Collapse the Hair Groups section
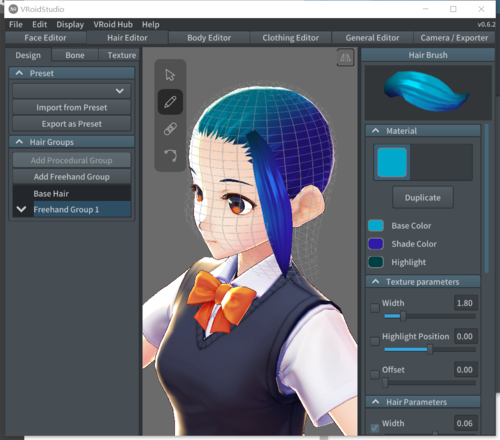Screen dimensions: 500x440 [19, 142]
